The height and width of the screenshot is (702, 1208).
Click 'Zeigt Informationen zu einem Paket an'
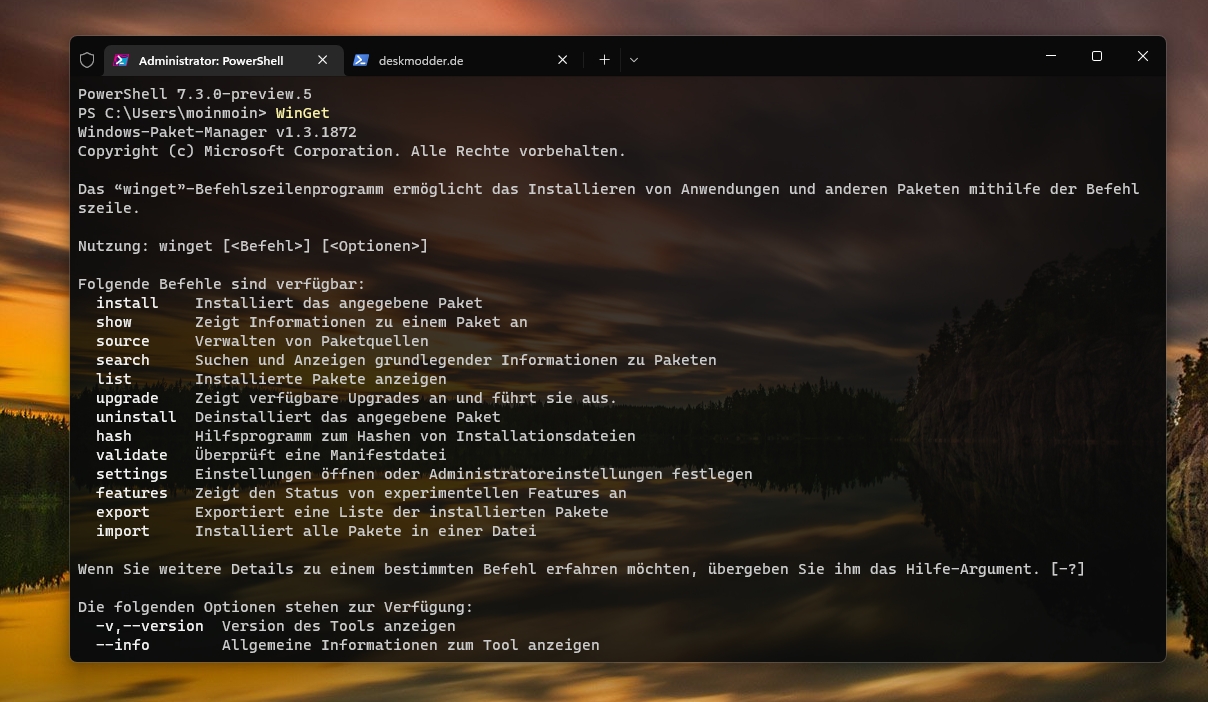coord(361,322)
